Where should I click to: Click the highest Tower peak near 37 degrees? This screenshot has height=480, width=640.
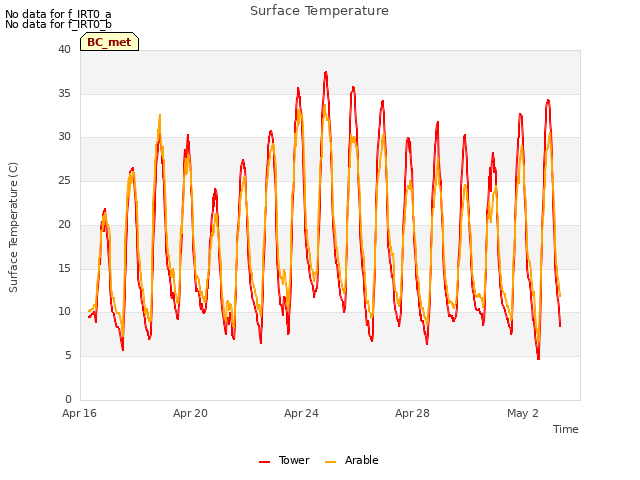coord(326,73)
